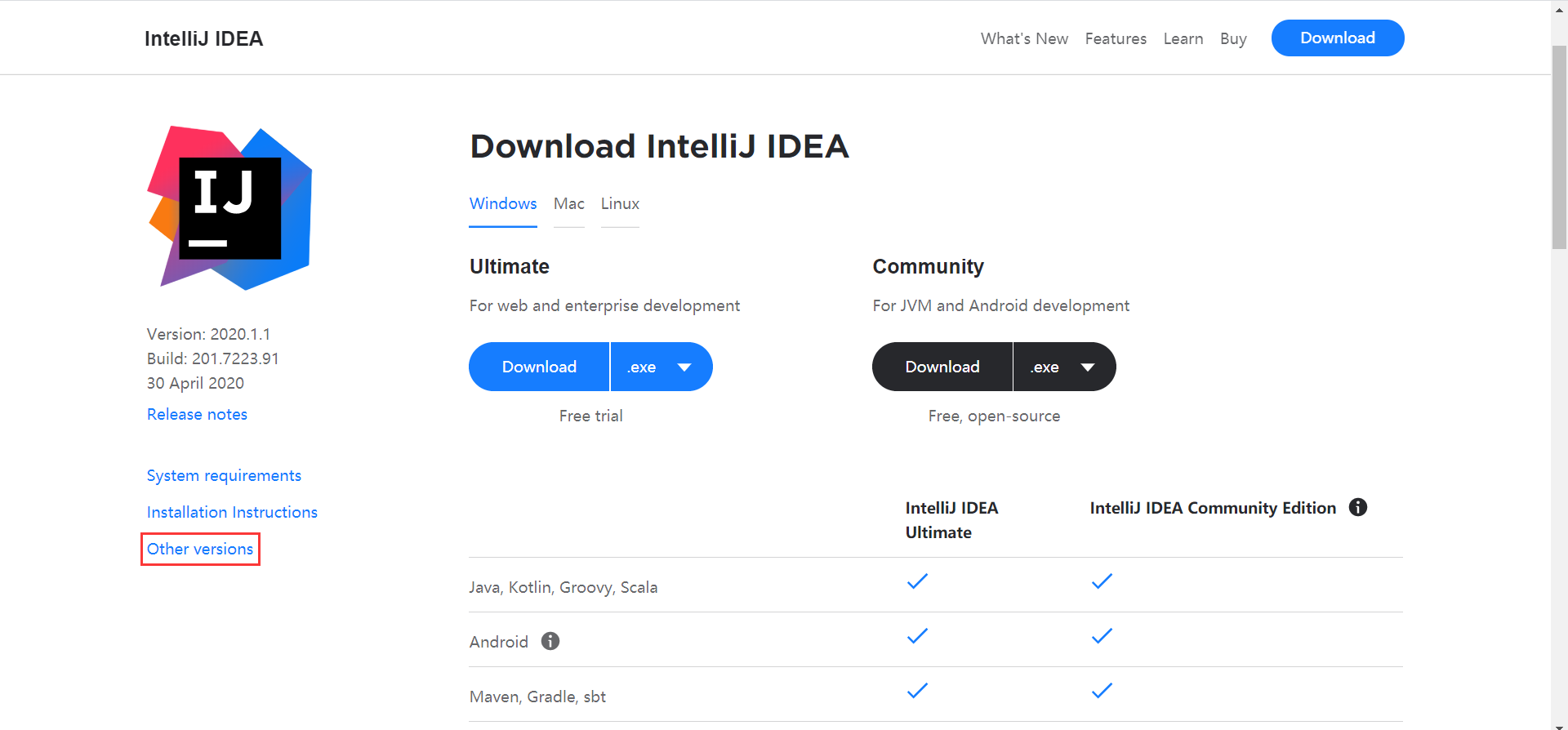Click 'Maven, Gradle, sbt' row label
The image size is (1568, 730).
pyautogui.click(x=537, y=697)
